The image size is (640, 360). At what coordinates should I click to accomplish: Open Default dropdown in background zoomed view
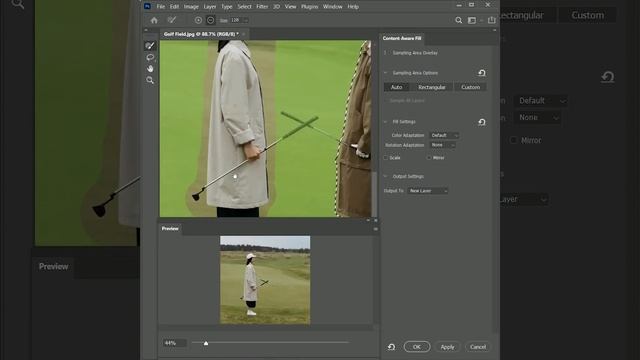(541, 100)
